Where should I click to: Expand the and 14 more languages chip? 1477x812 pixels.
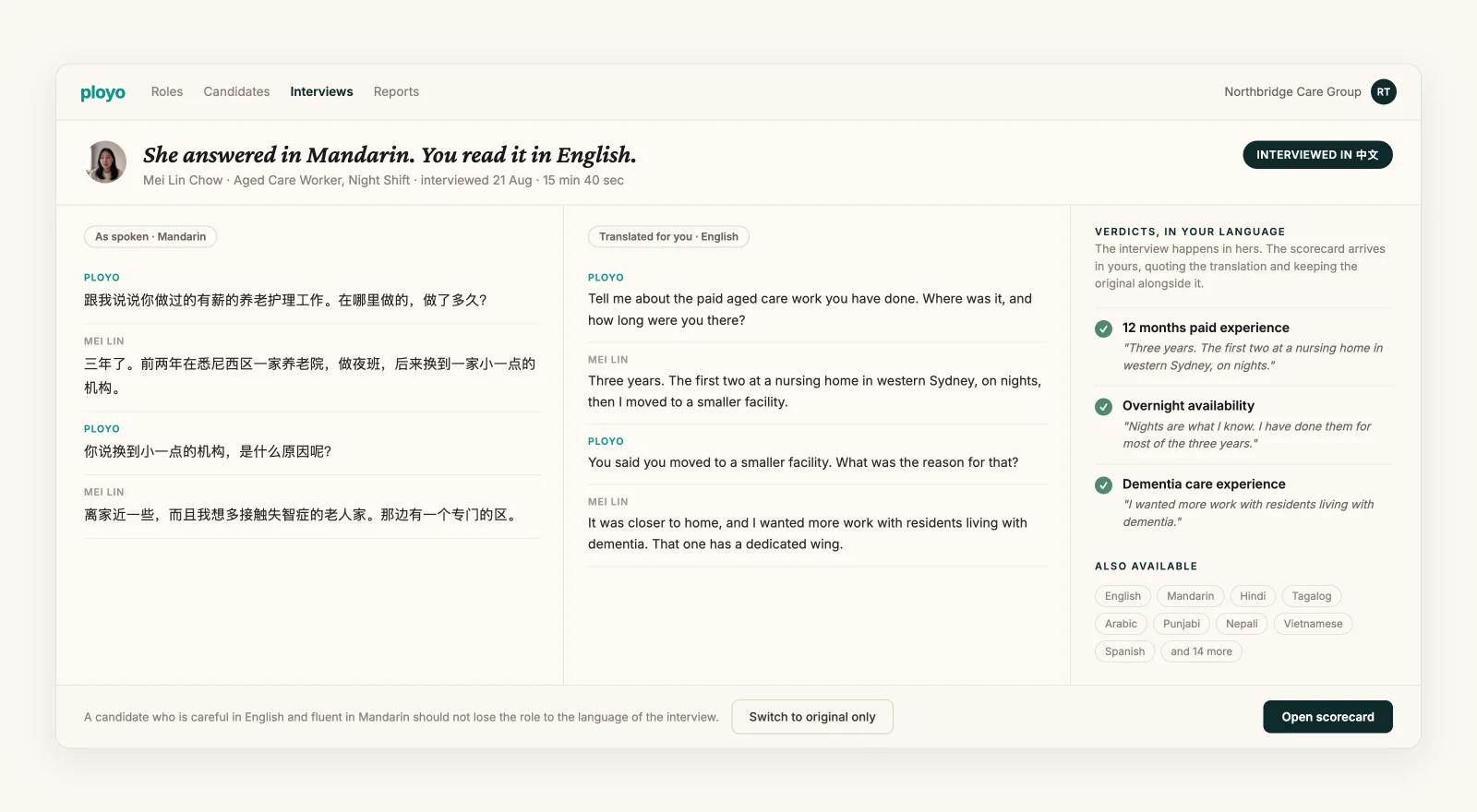pyautogui.click(x=1201, y=651)
